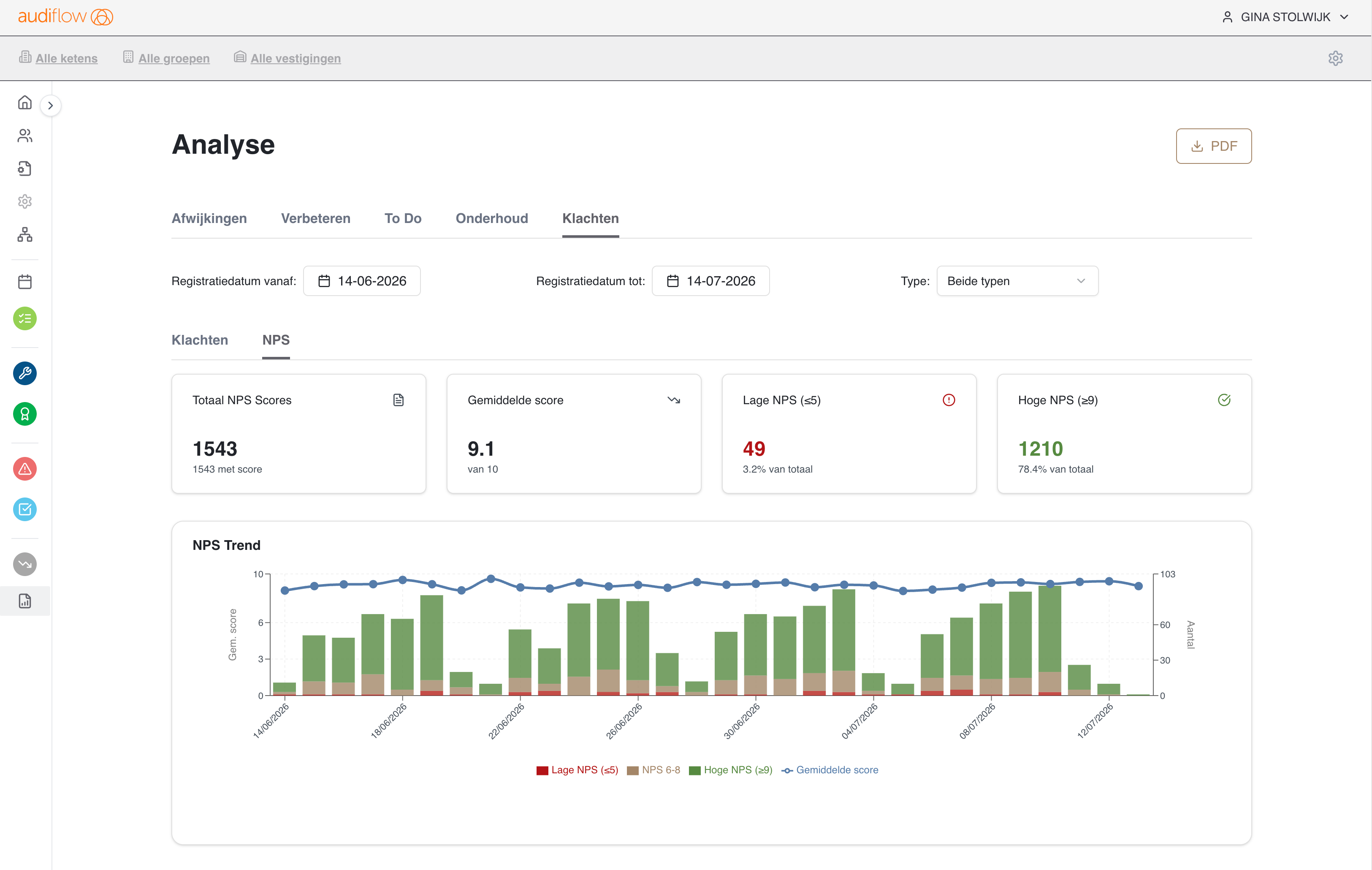
Task: Edit the Registratiedatum tot date field
Action: point(710,281)
